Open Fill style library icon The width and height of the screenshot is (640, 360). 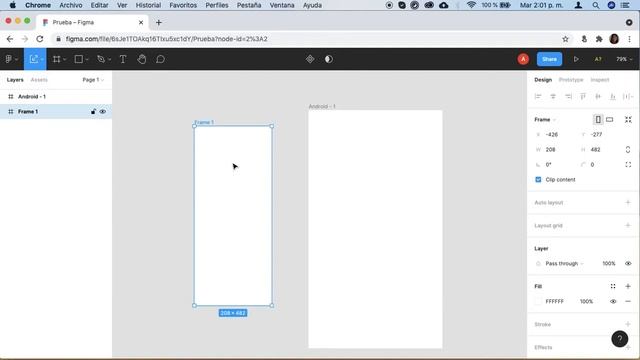(x=613, y=286)
